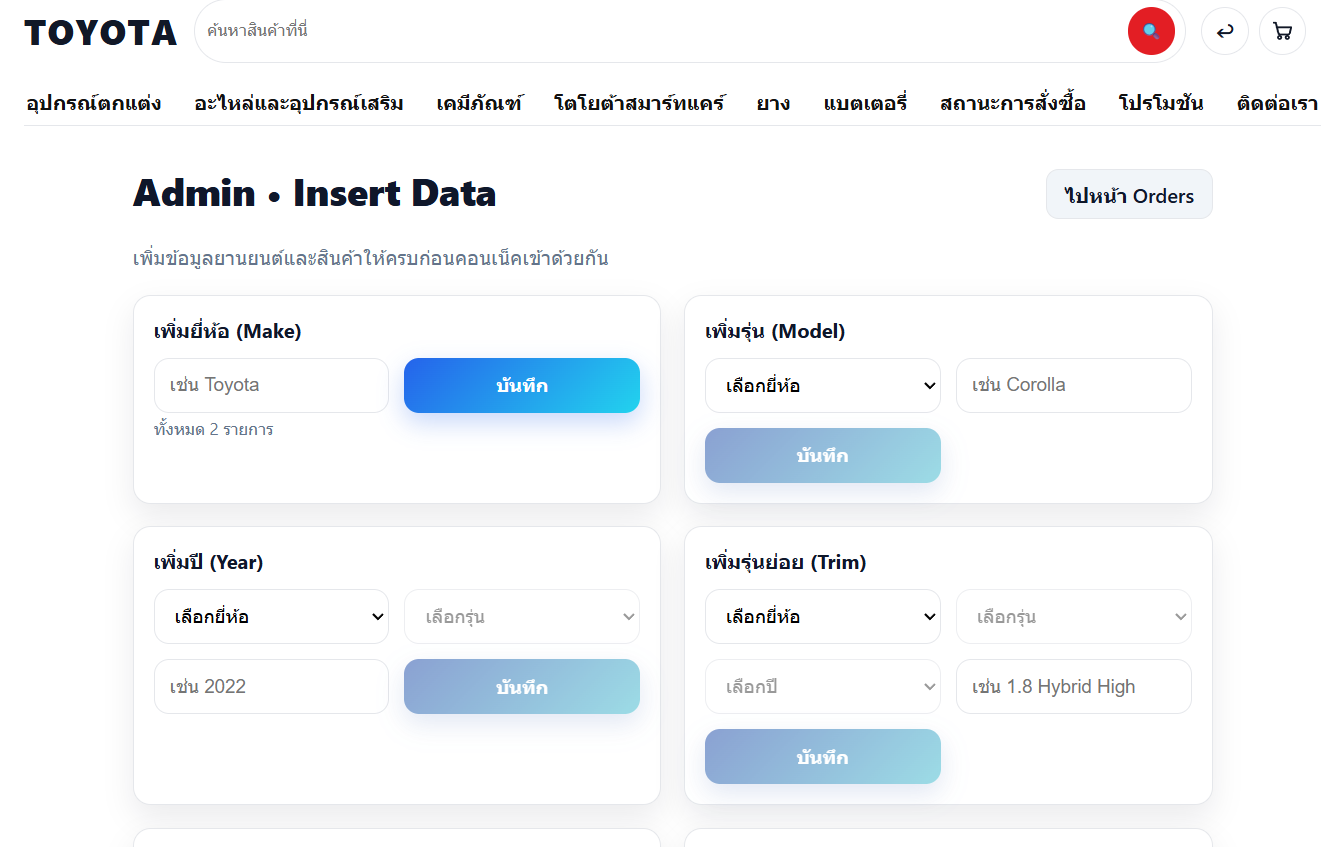This screenshot has height=847, width=1336.
Task: Click the search icon in the top bar
Action: (x=1151, y=31)
